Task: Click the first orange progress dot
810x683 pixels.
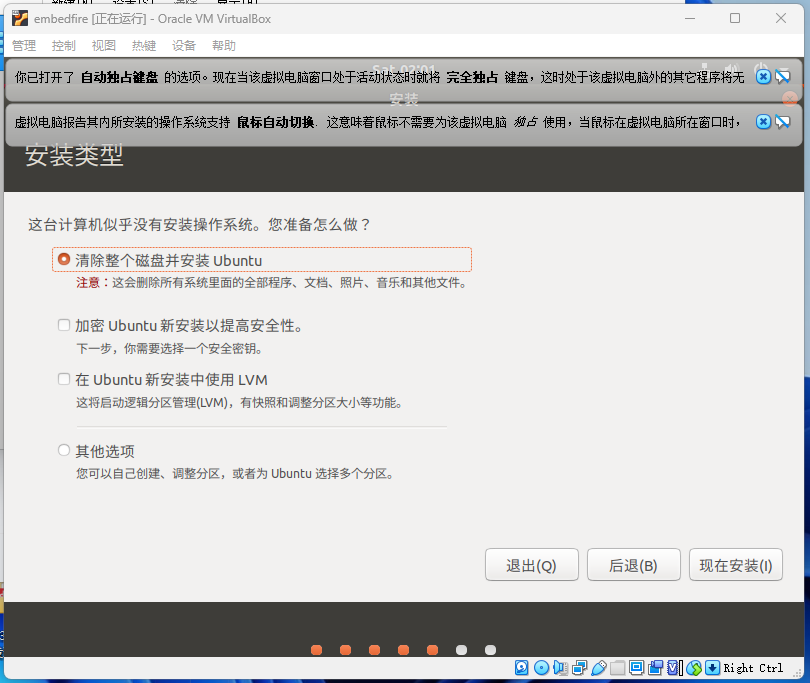Action: (317, 650)
